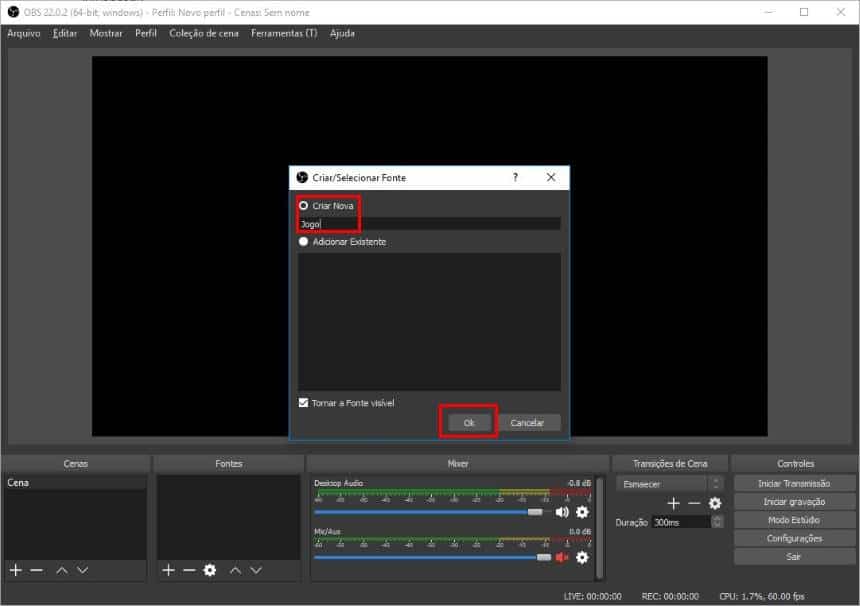Open the Coleção de cena menu
The width and height of the screenshot is (860, 606).
click(x=204, y=33)
